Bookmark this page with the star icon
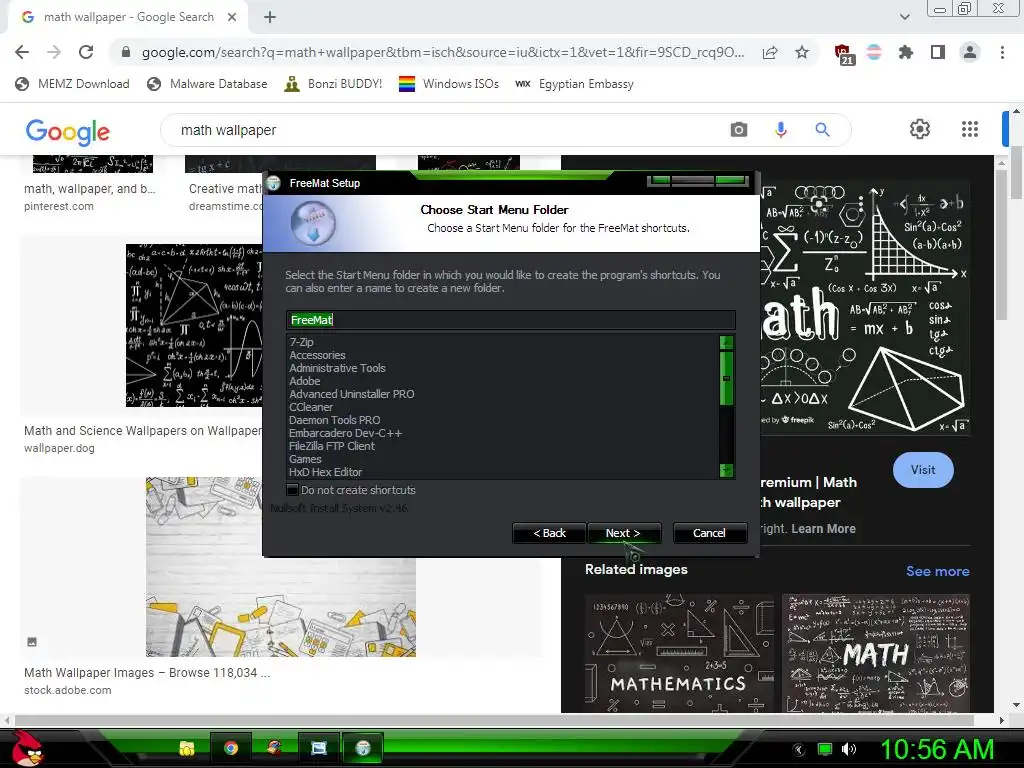Viewport: 1024px width, 768px height. [802, 52]
